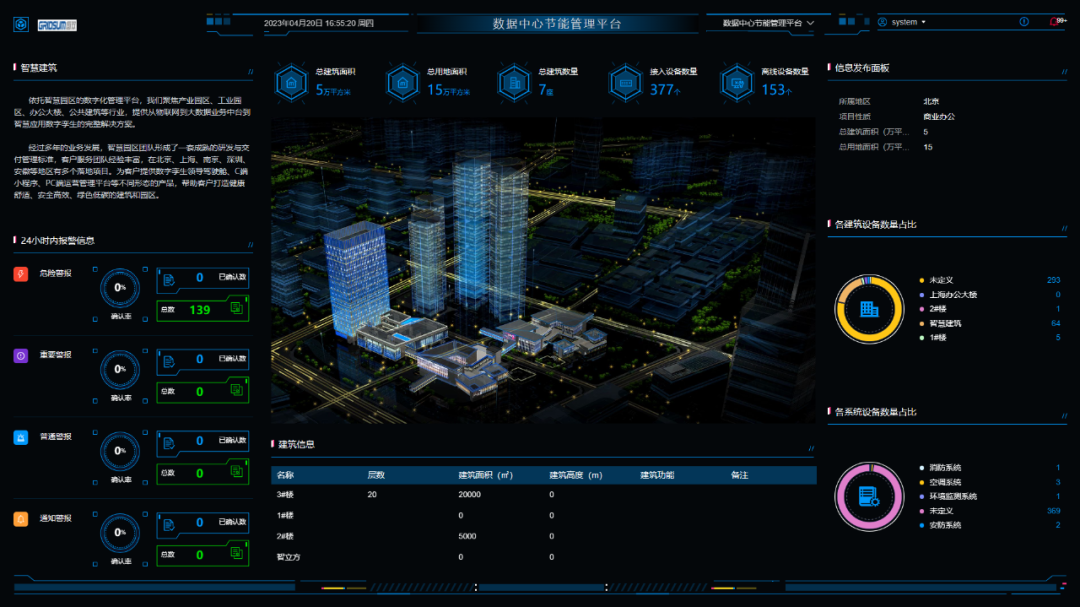This screenshot has height=607, width=1080.
Task: Click the info circle icon in header
Action: coord(1024,22)
